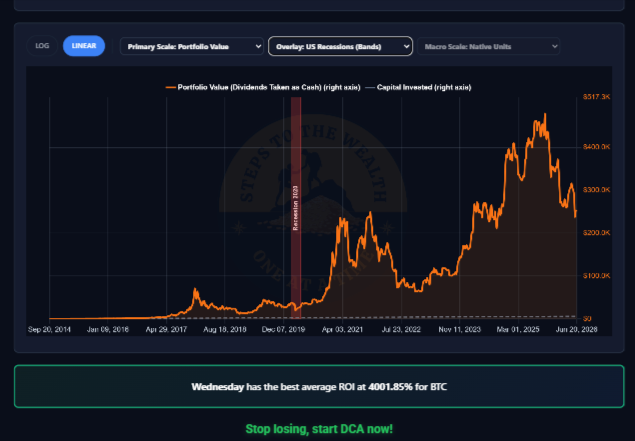Click the Apr 03, 2021 date label

[x=342, y=330]
